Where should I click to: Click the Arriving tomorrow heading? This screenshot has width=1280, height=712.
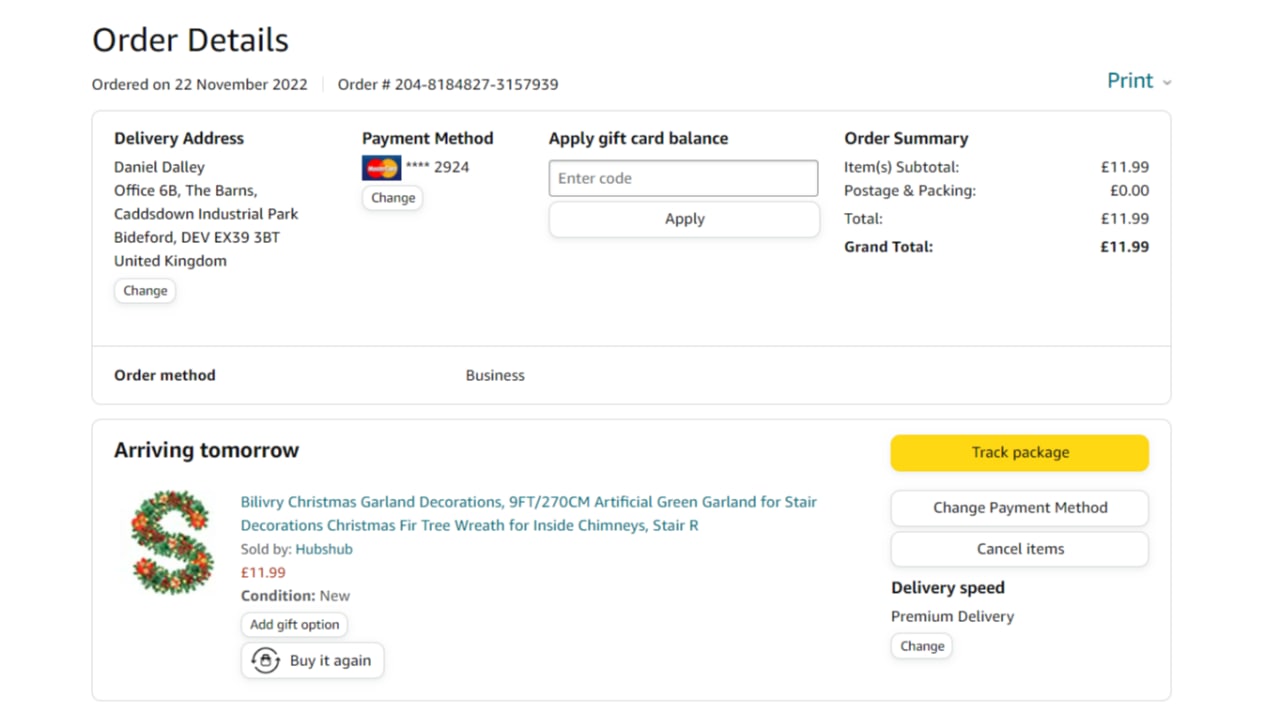pos(206,451)
